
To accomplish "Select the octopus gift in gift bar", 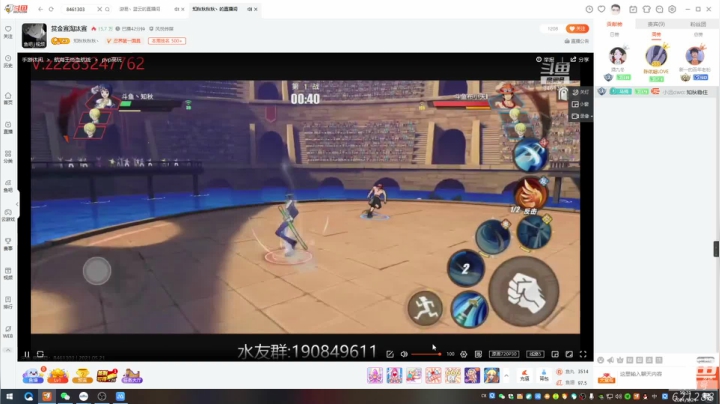I will (x=375, y=376).
